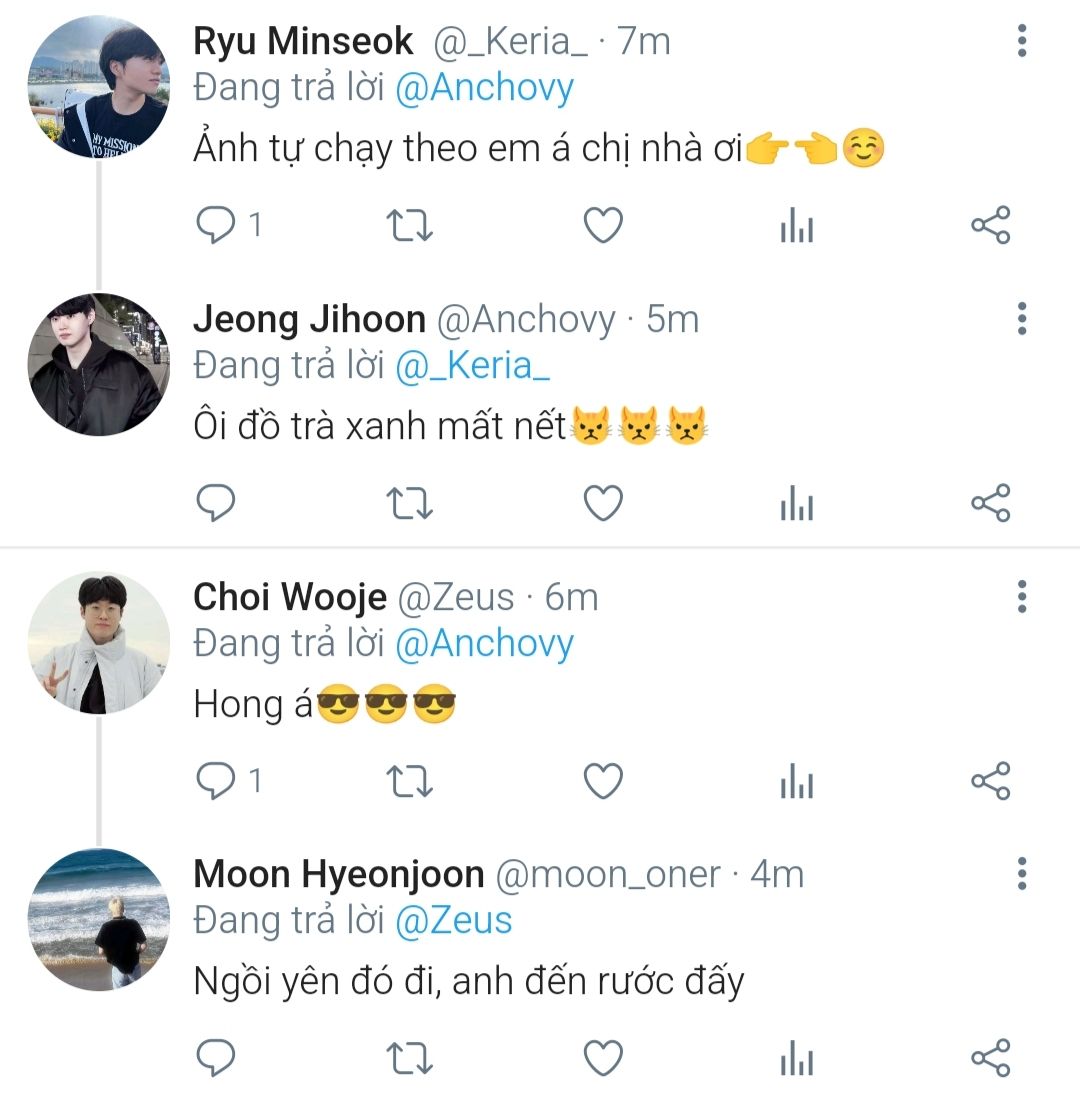Open the @_Keria_ mention link
This screenshot has height=1096, width=1080.
coord(473,366)
